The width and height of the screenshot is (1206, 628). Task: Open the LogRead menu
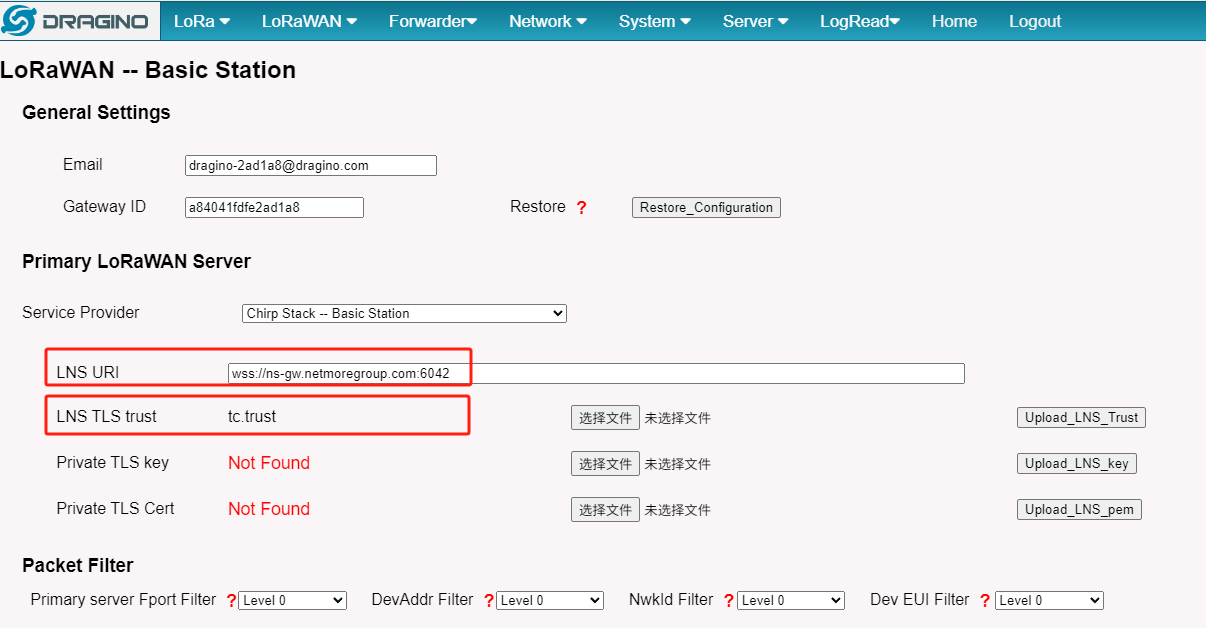pos(860,21)
